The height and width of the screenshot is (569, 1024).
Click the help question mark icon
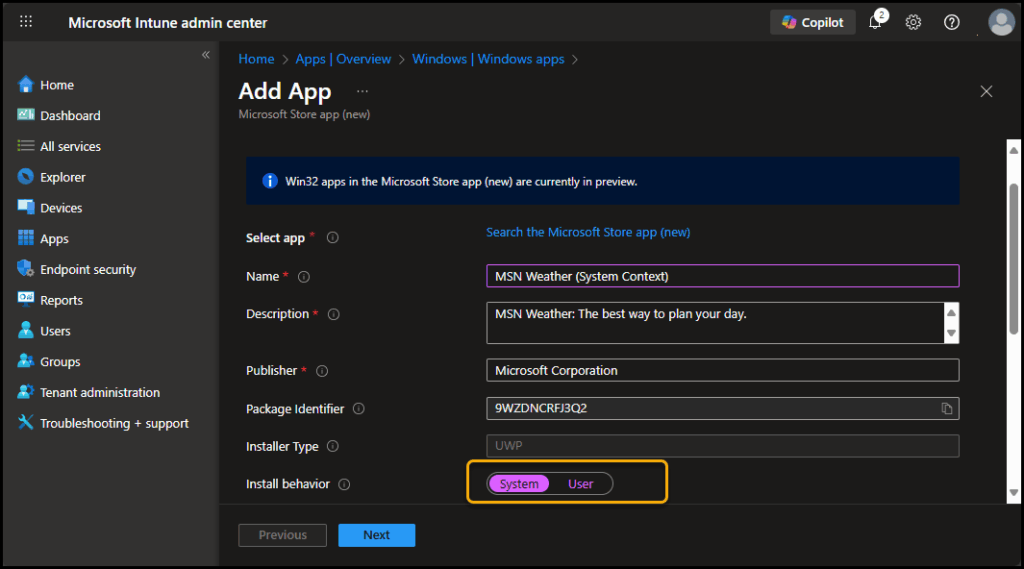pos(952,23)
